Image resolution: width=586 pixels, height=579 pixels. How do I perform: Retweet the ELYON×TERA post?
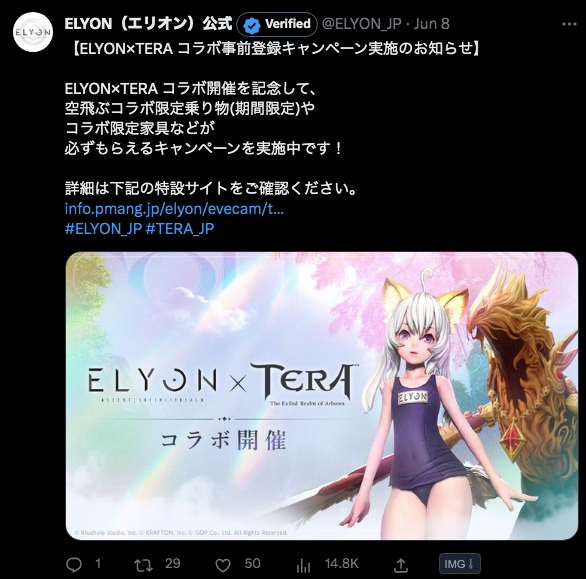tap(143, 565)
